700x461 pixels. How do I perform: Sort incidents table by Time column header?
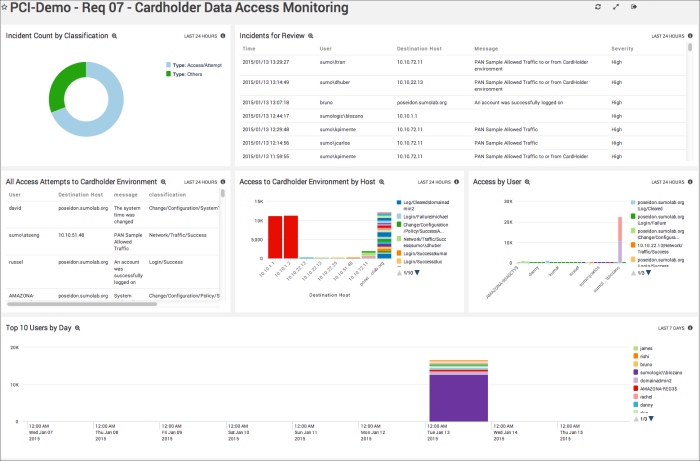249,48
